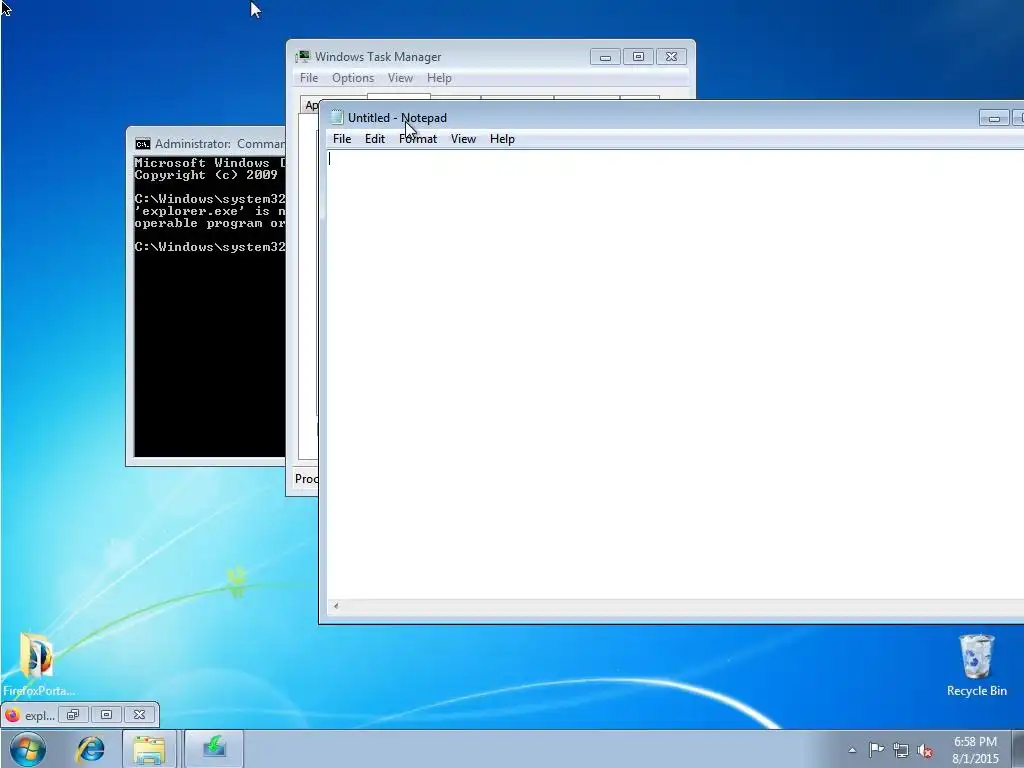Maximize the minimized 'expl...' window

106,714
